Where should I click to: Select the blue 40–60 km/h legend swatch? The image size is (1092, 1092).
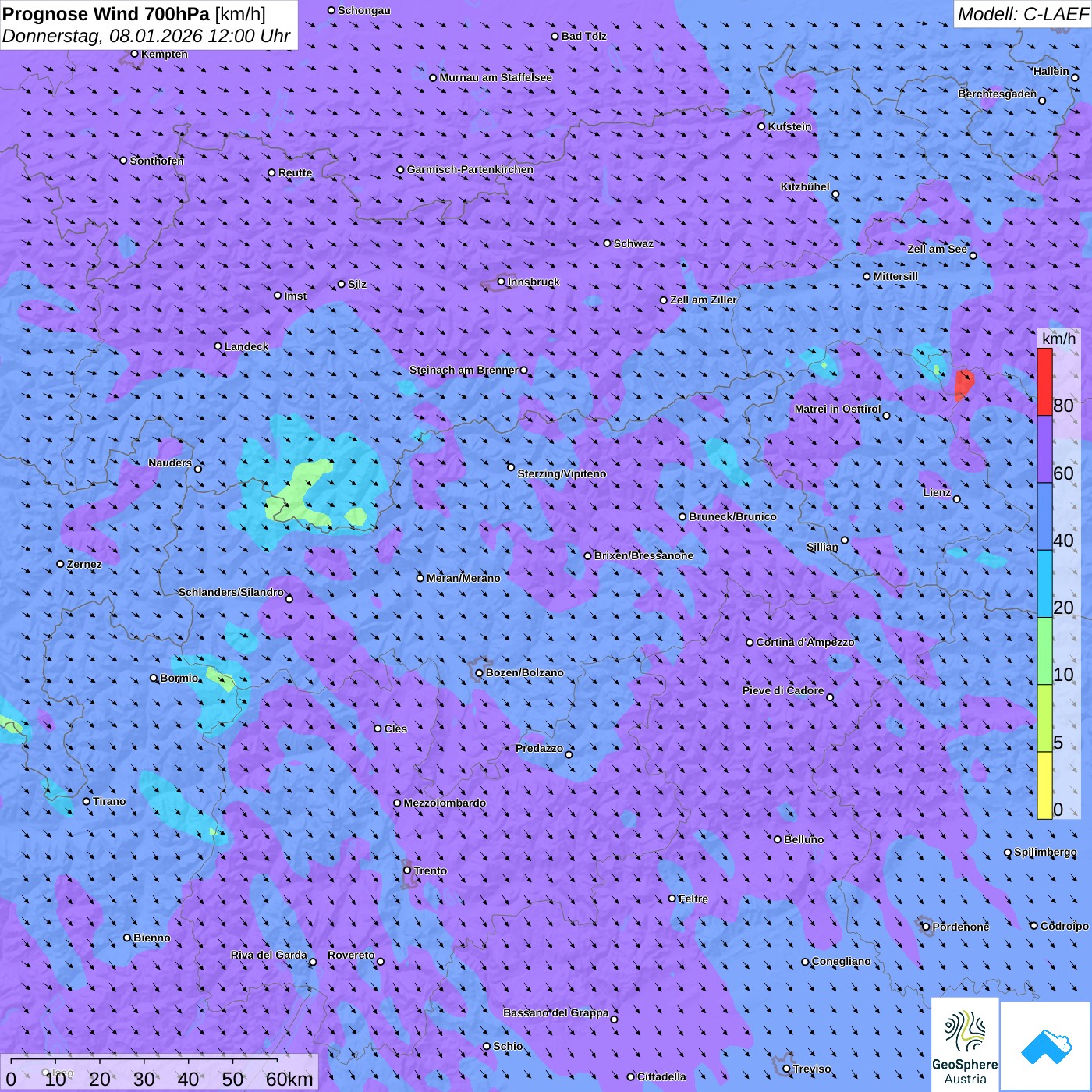pyautogui.click(x=1044, y=517)
